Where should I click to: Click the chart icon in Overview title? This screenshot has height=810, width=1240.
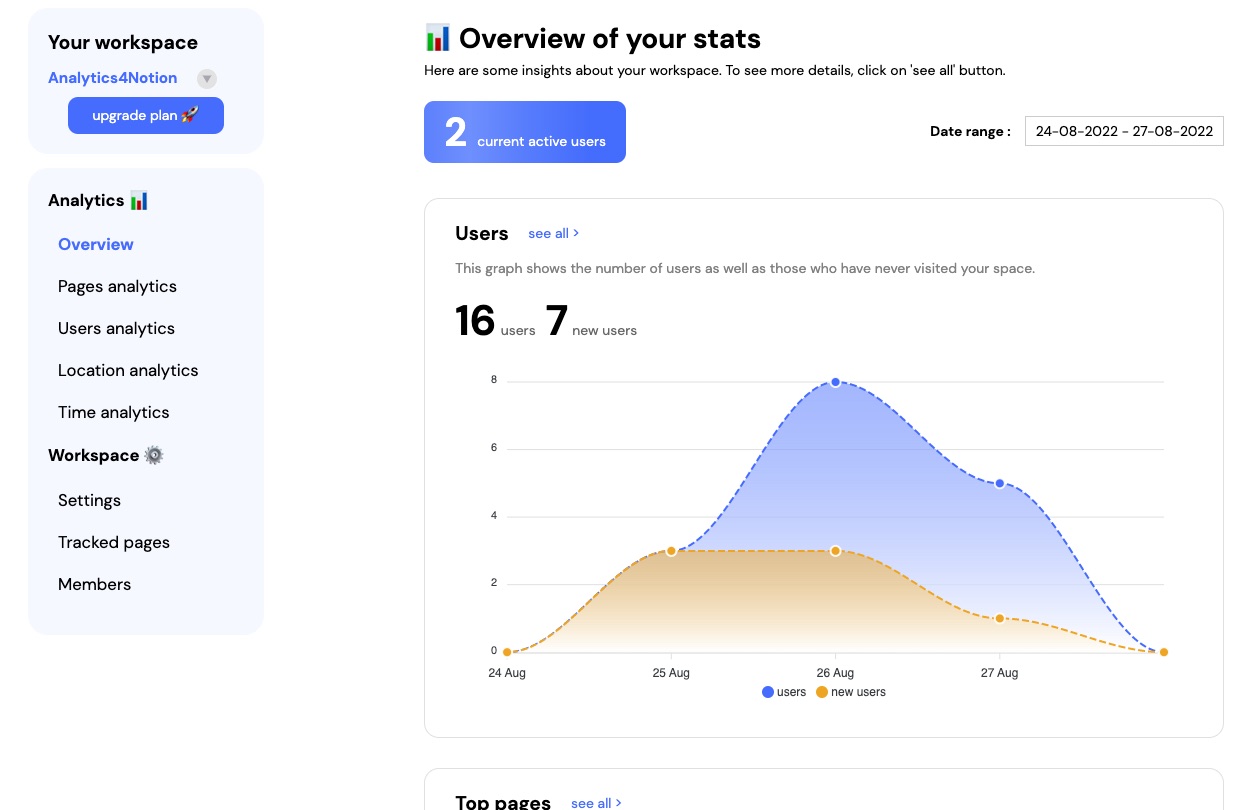coord(437,38)
